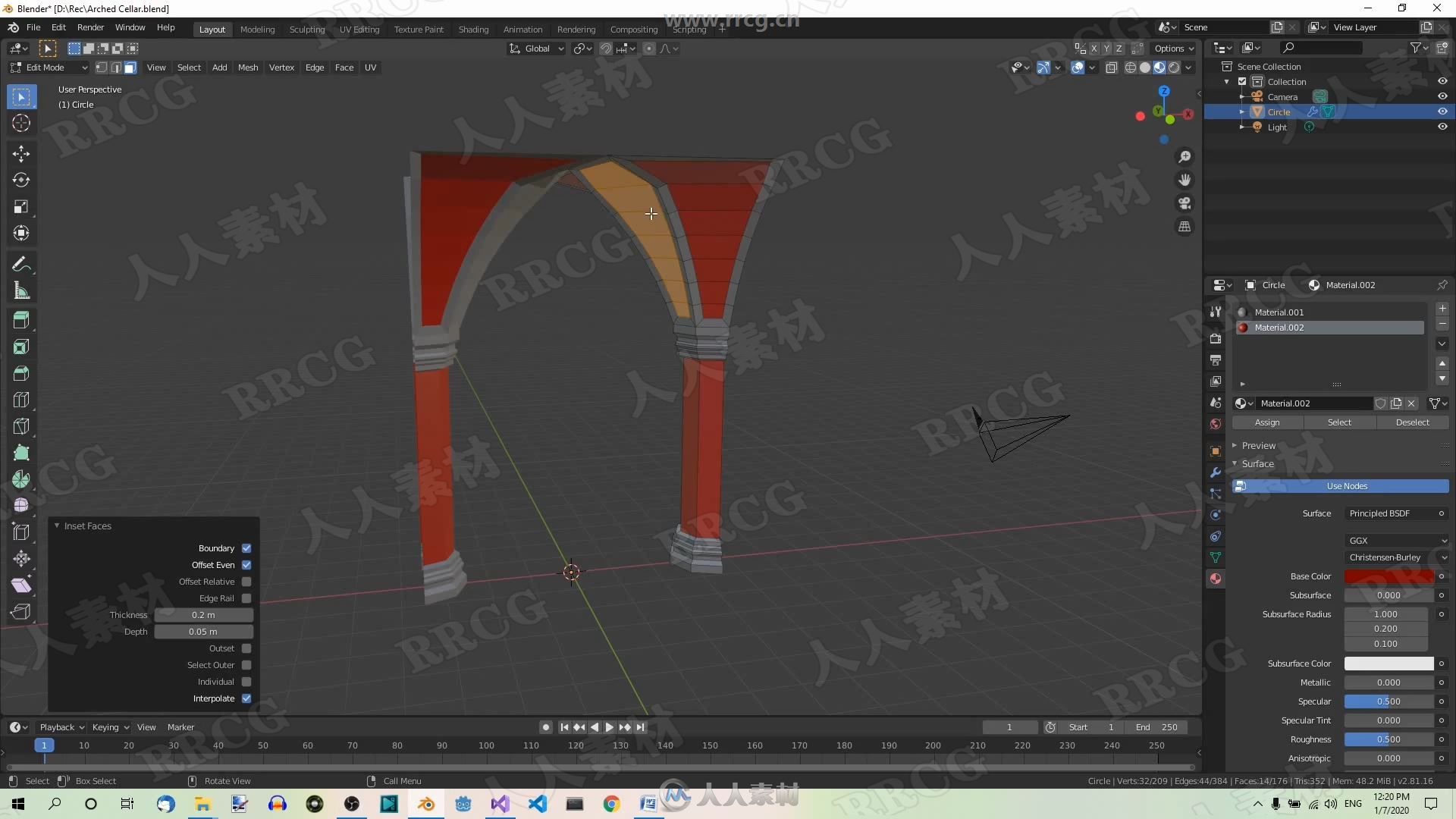Viewport: 1456px width, 819px height.
Task: Enable the Offset Relative checkbox
Action: click(246, 582)
